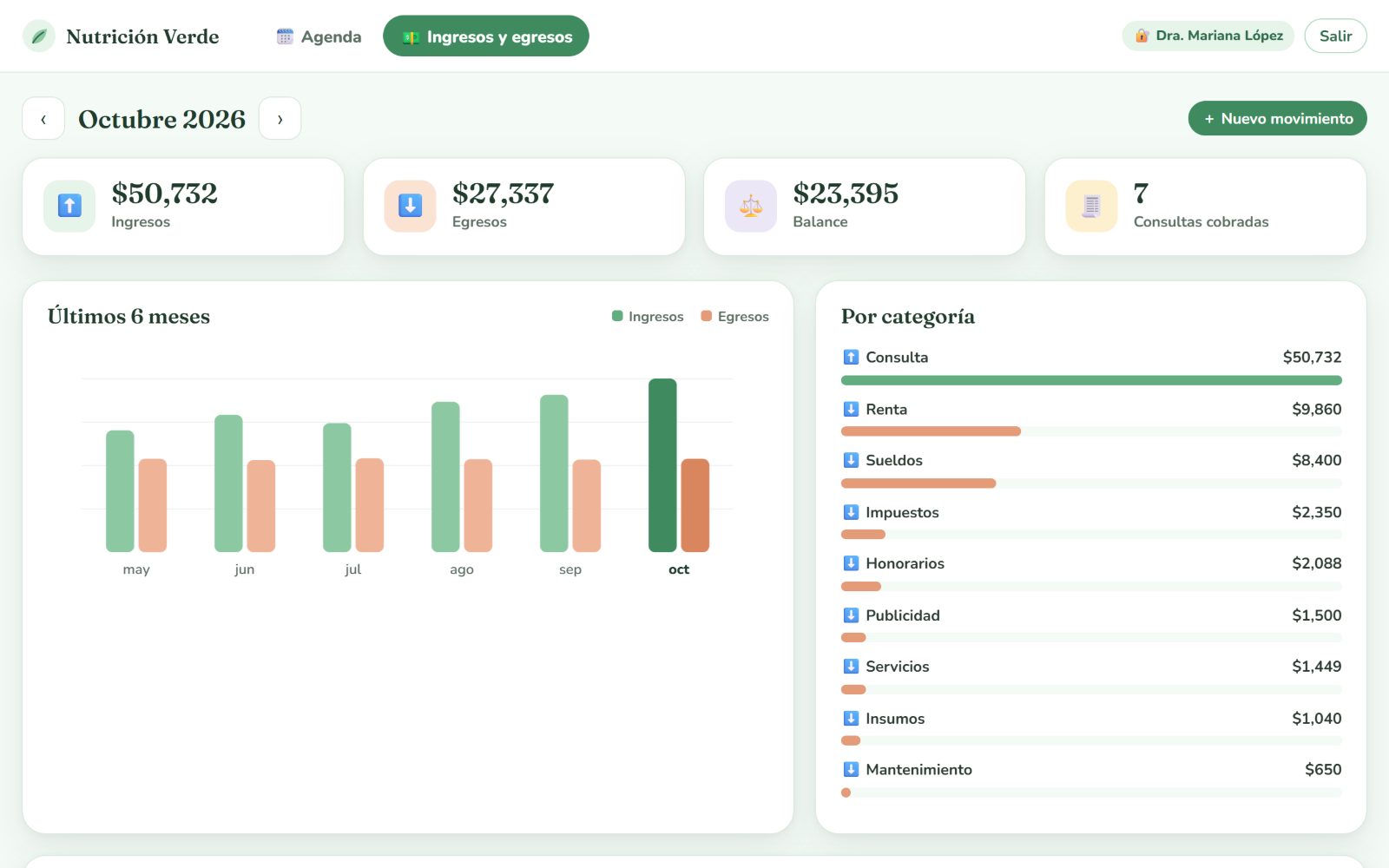
Task: Click the orange oct expenses bar
Action: pos(695,505)
